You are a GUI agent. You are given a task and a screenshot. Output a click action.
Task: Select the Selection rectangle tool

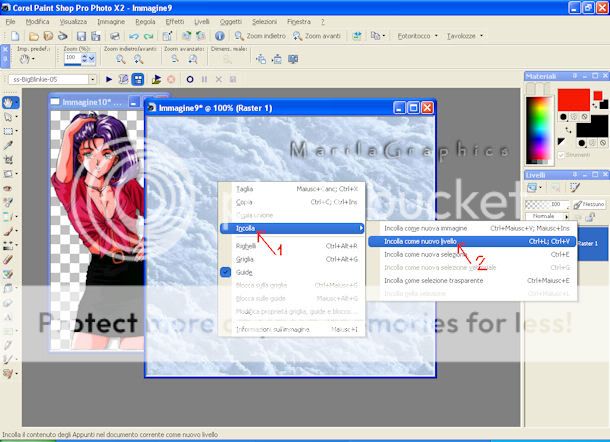[x=8, y=131]
